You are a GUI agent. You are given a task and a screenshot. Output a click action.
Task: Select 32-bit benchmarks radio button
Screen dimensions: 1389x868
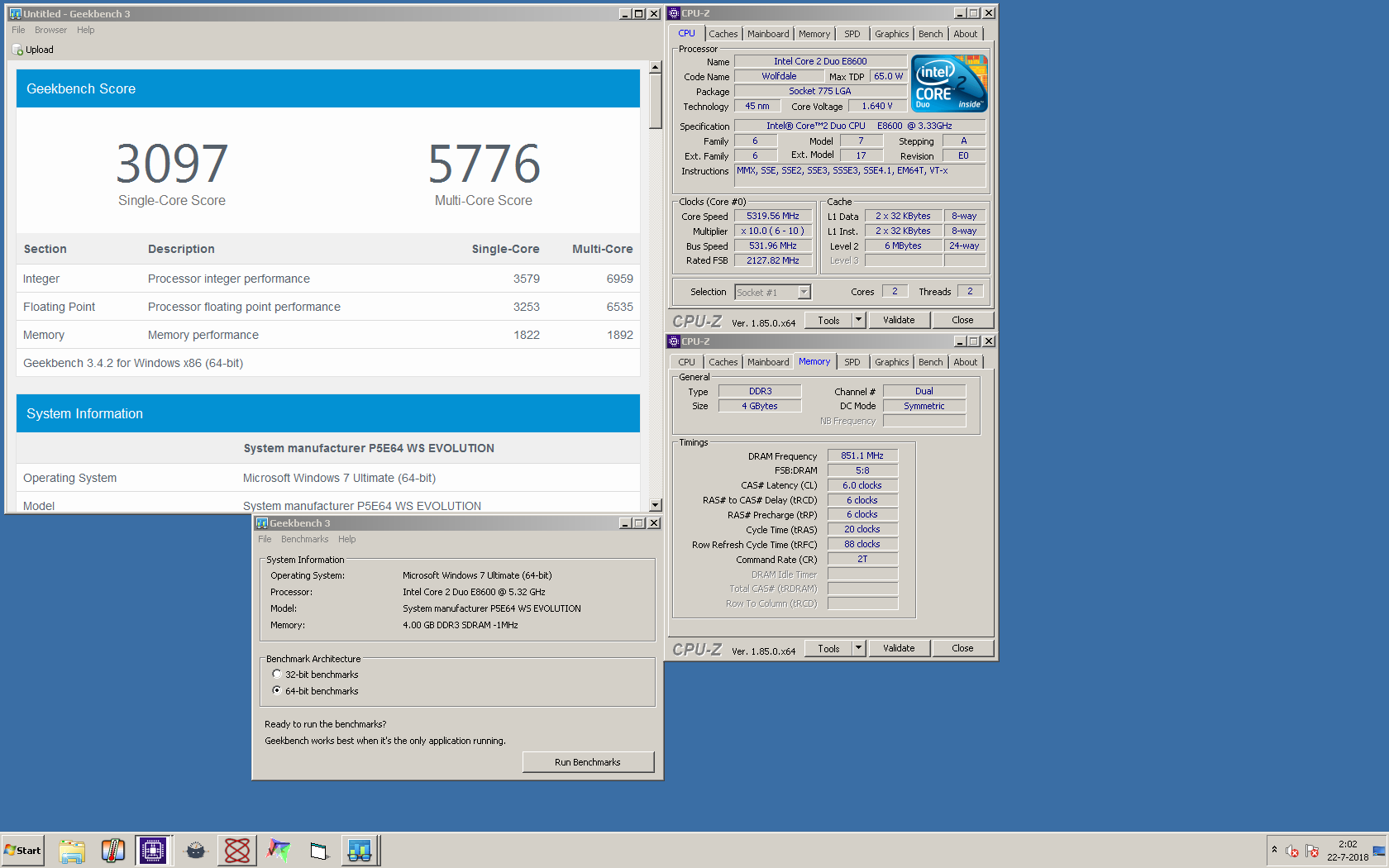pyautogui.click(x=277, y=675)
